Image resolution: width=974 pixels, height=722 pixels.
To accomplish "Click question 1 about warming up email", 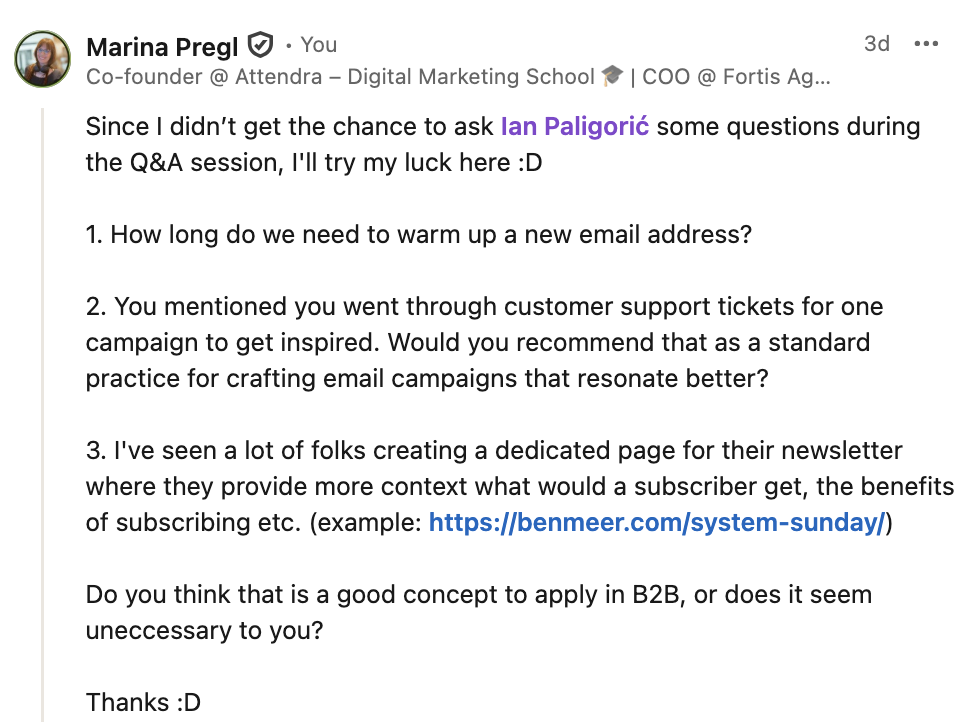I will [418, 235].
